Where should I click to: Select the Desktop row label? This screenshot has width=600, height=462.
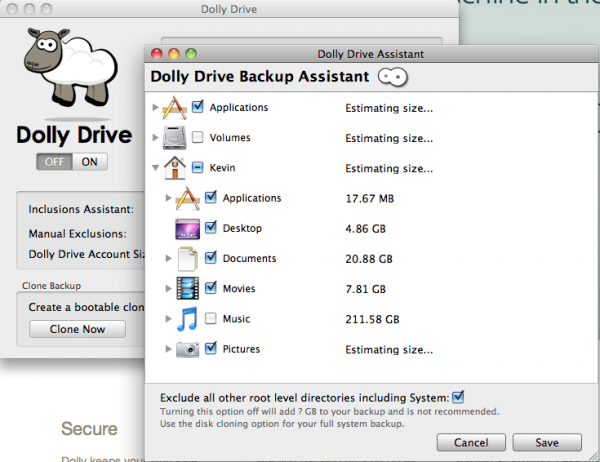pos(242,229)
